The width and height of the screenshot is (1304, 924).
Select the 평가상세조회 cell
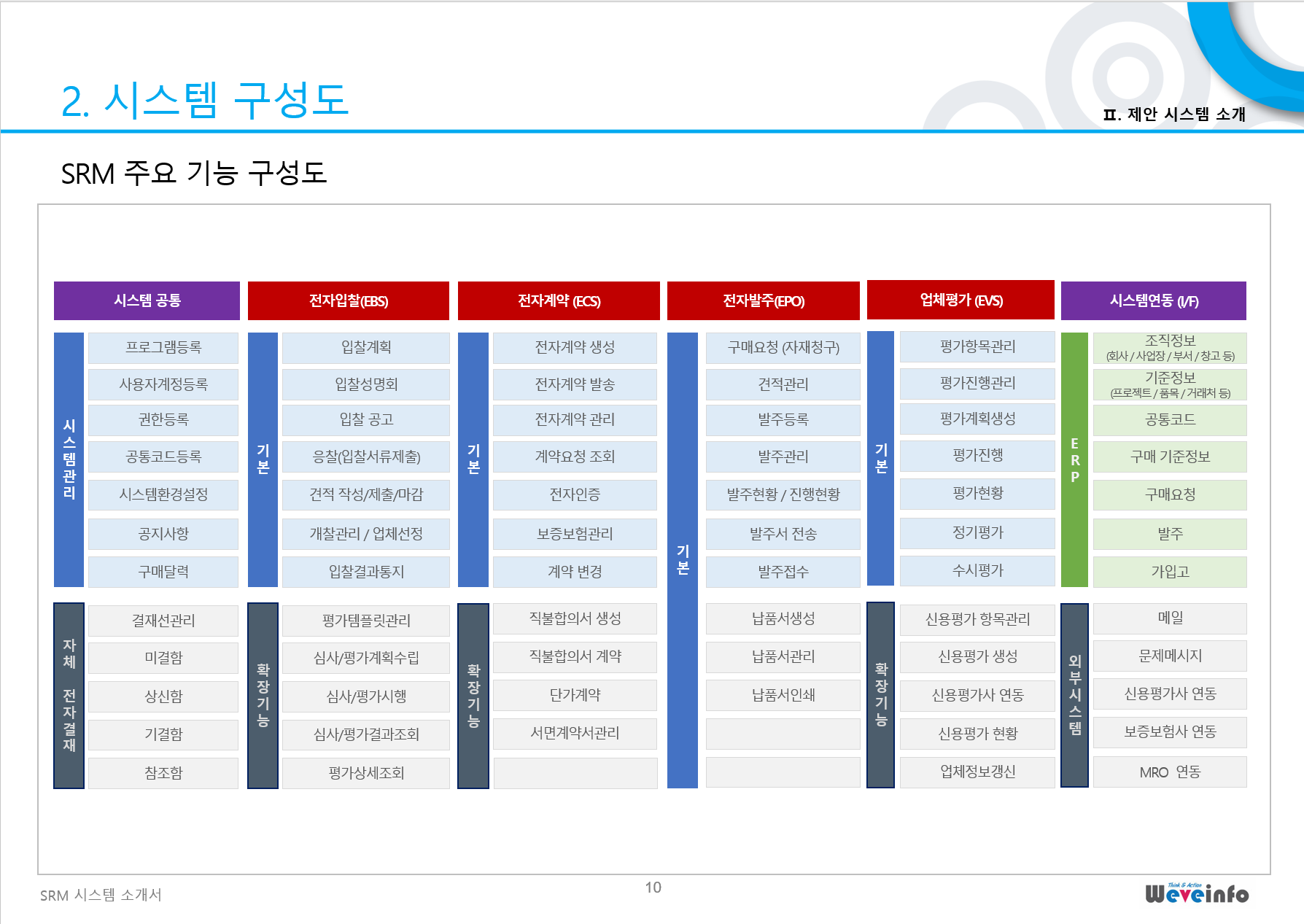click(366, 773)
